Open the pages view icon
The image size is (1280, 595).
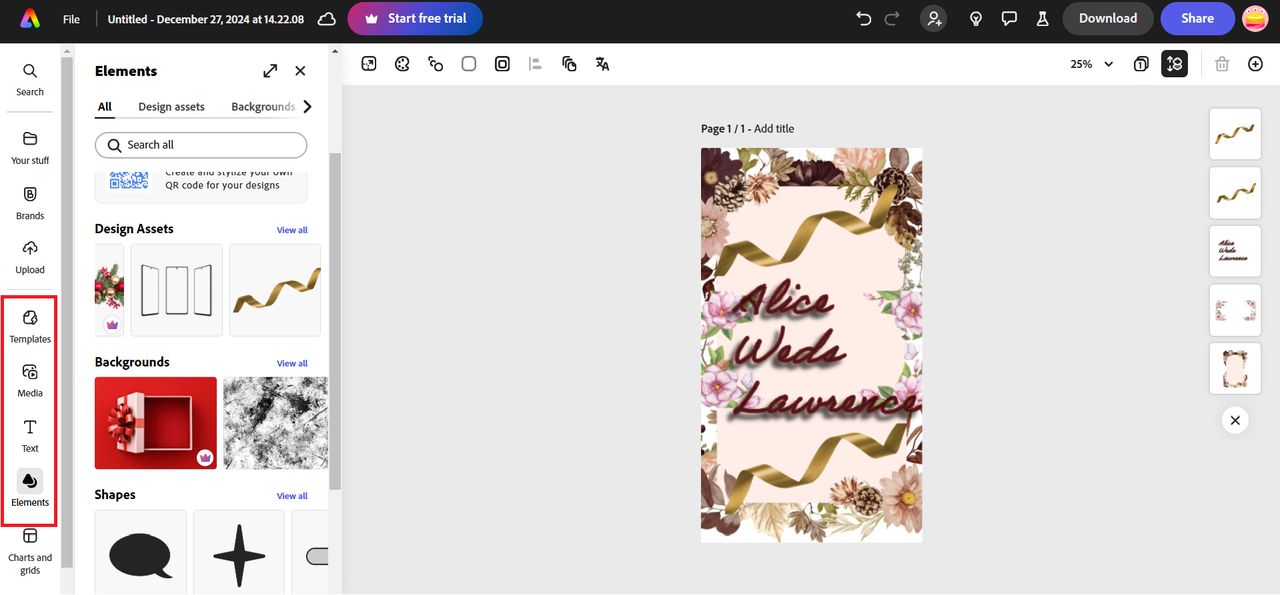1141,64
